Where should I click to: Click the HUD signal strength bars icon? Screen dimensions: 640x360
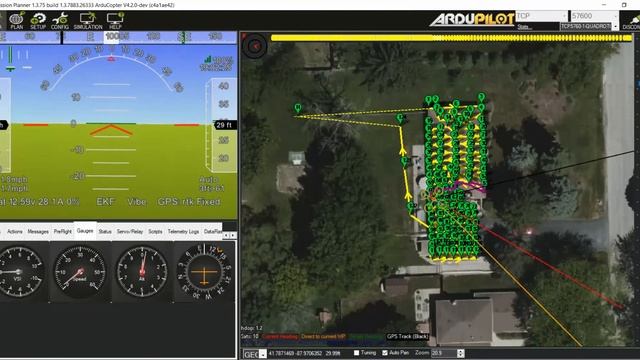[x=208, y=59]
